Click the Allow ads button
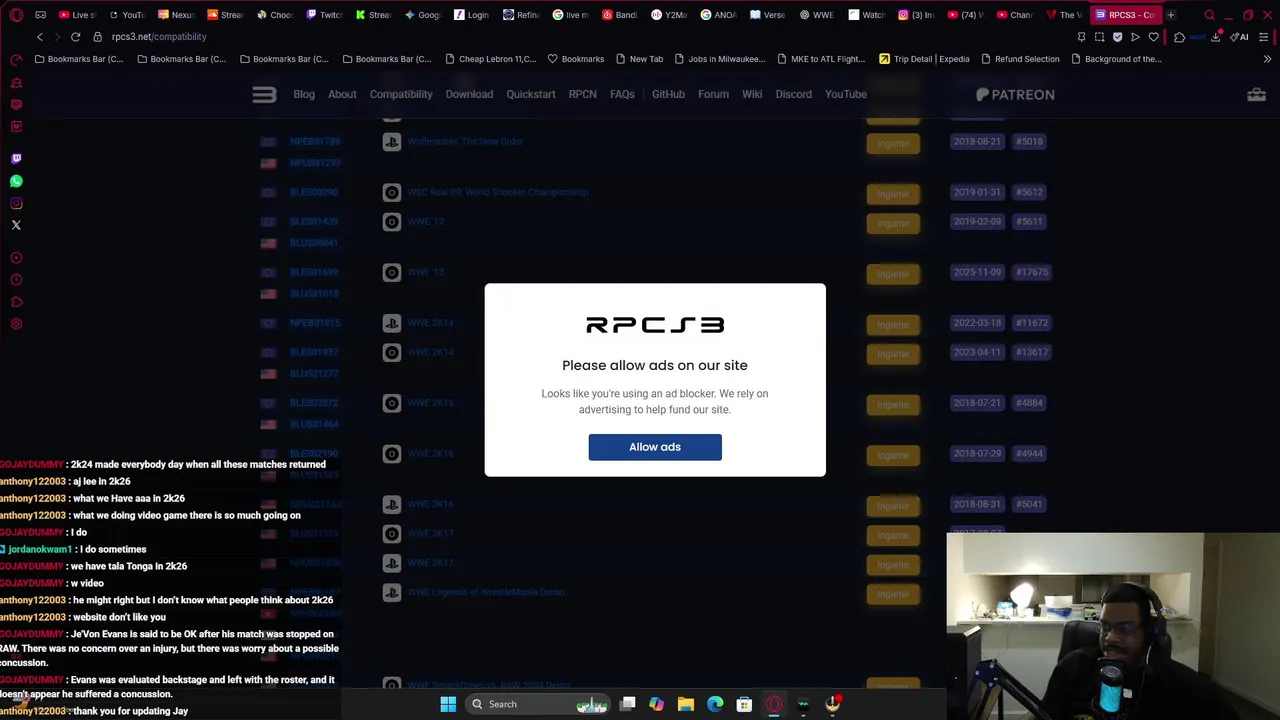Screen dimensions: 1280x720 pyautogui.click(x=655, y=447)
